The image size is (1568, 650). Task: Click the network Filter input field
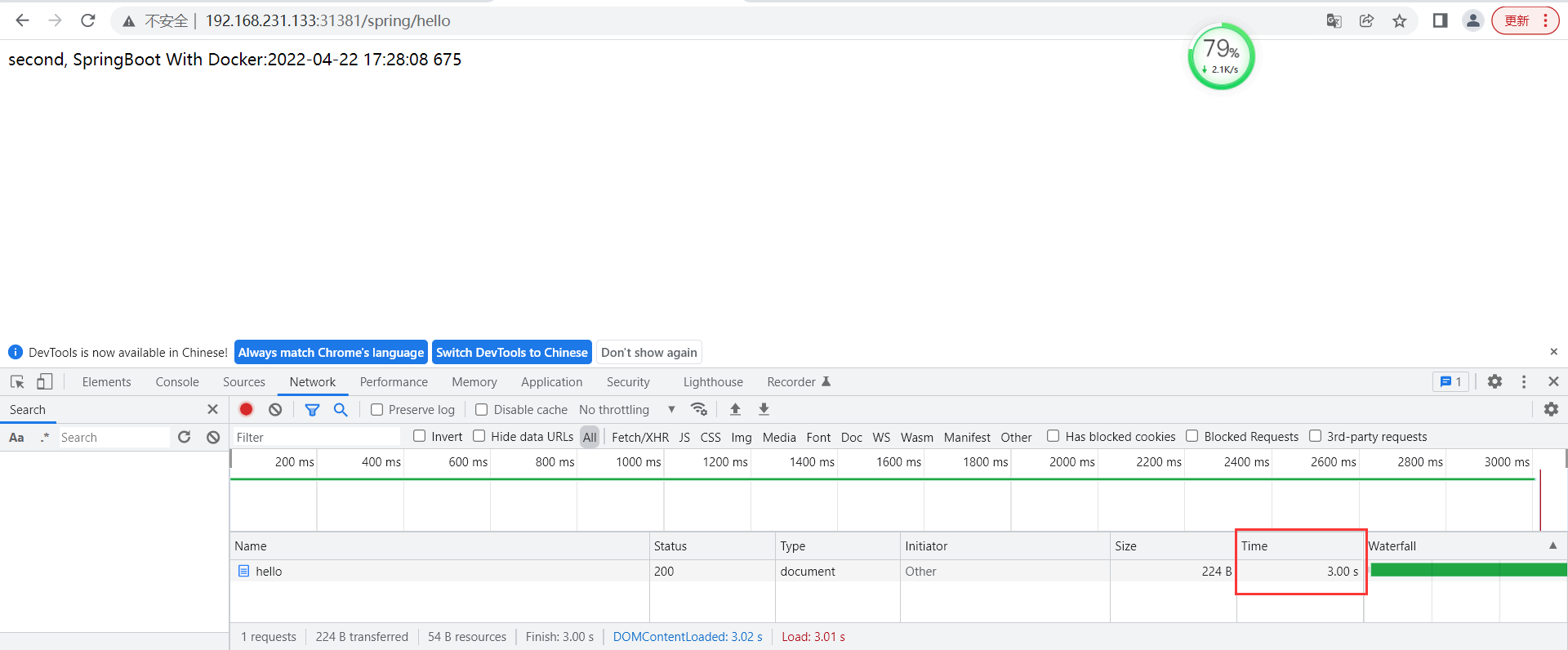coord(317,438)
